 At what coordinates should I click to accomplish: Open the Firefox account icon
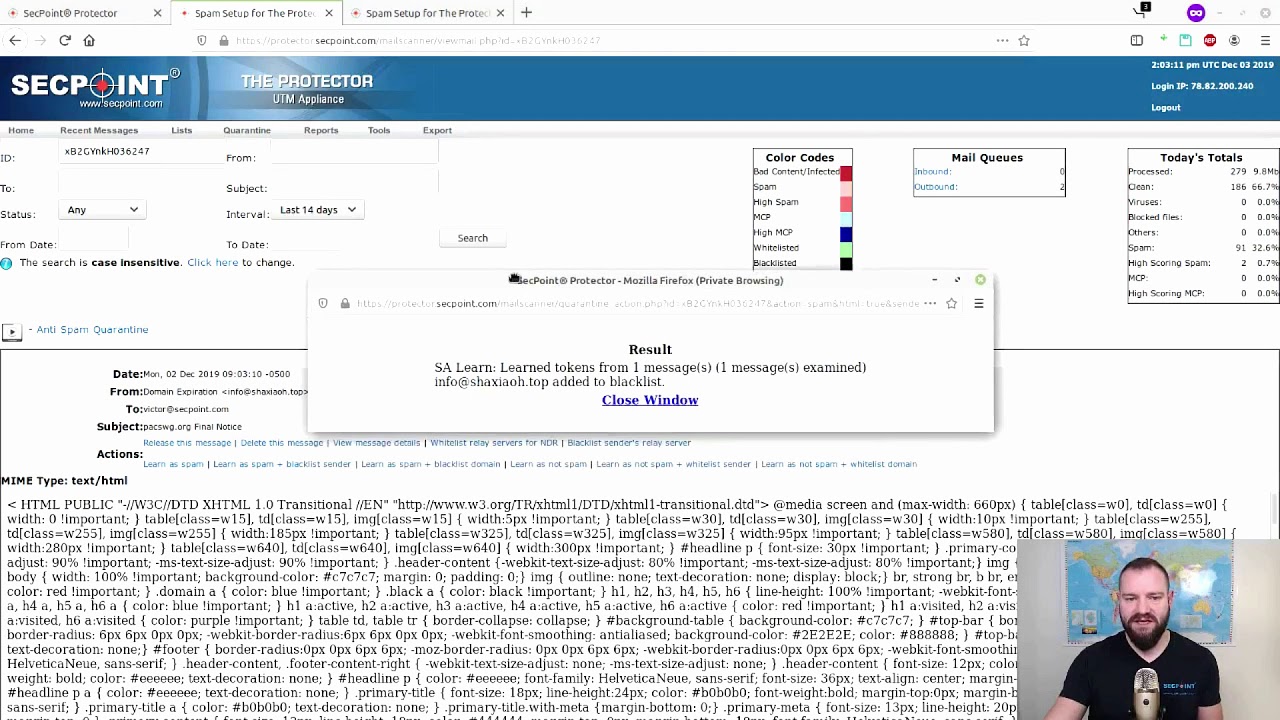click(x=1234, y=40)
